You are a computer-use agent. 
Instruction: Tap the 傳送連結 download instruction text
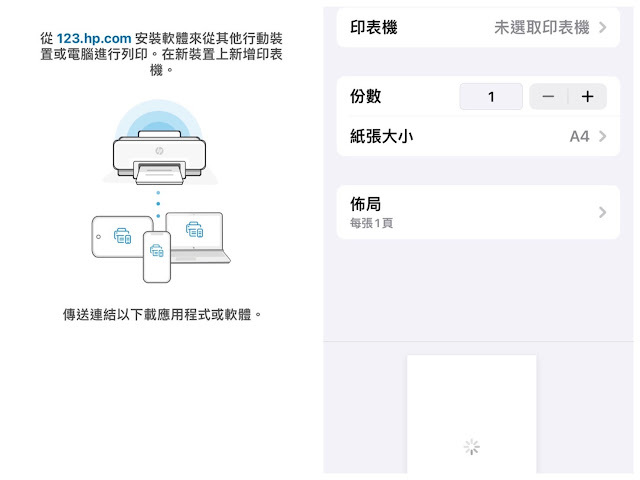coord(161,314)
